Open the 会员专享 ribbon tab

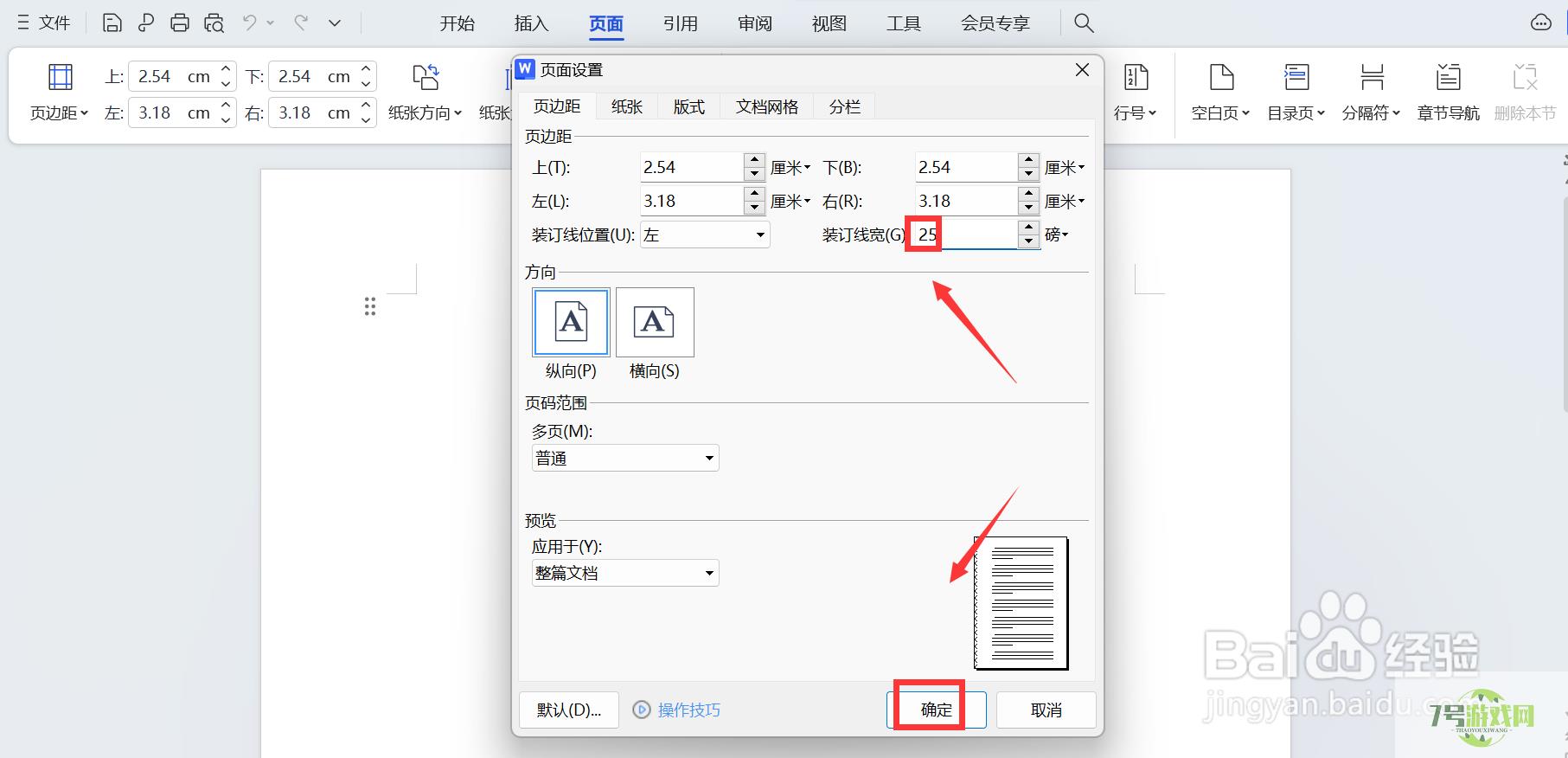pyautogui.click(x=995, y=23)
